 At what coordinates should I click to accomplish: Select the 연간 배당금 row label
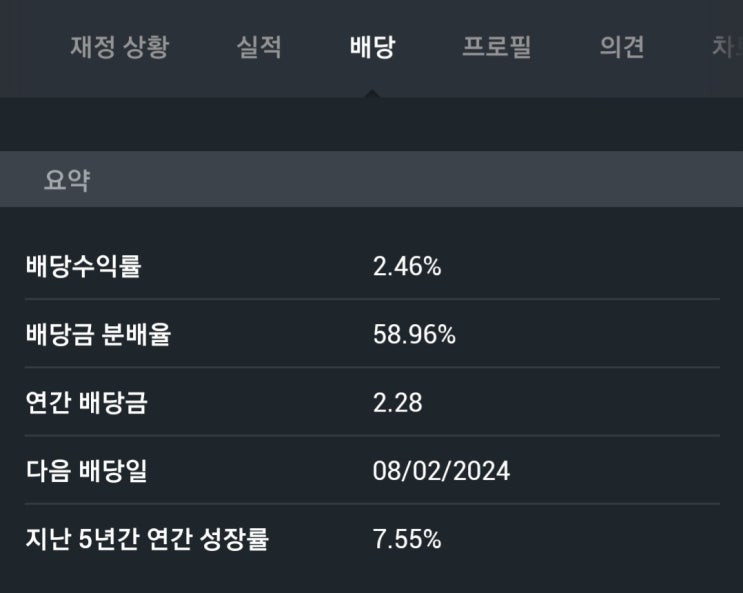pos(87,402)
